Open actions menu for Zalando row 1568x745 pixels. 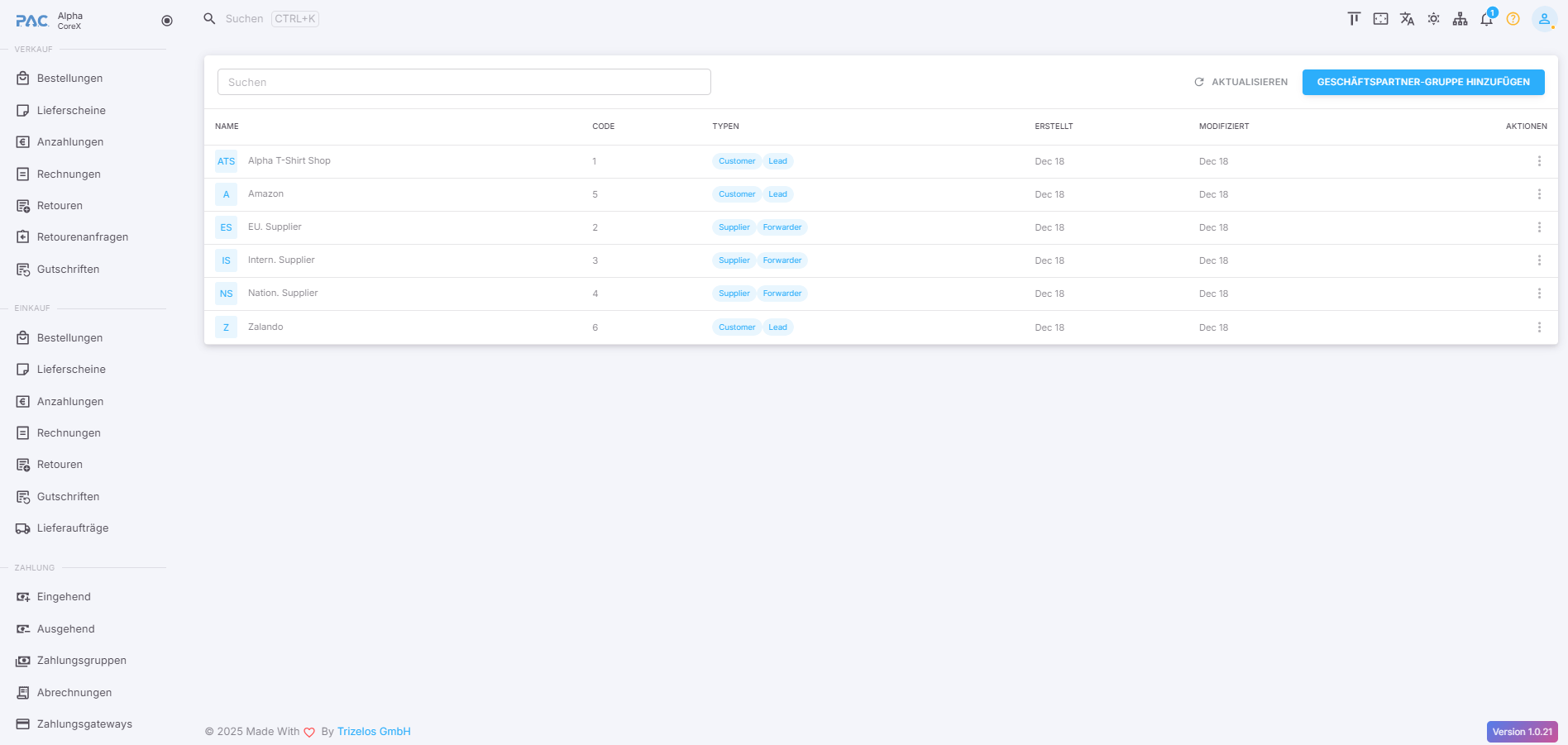tap(1538, 327)
